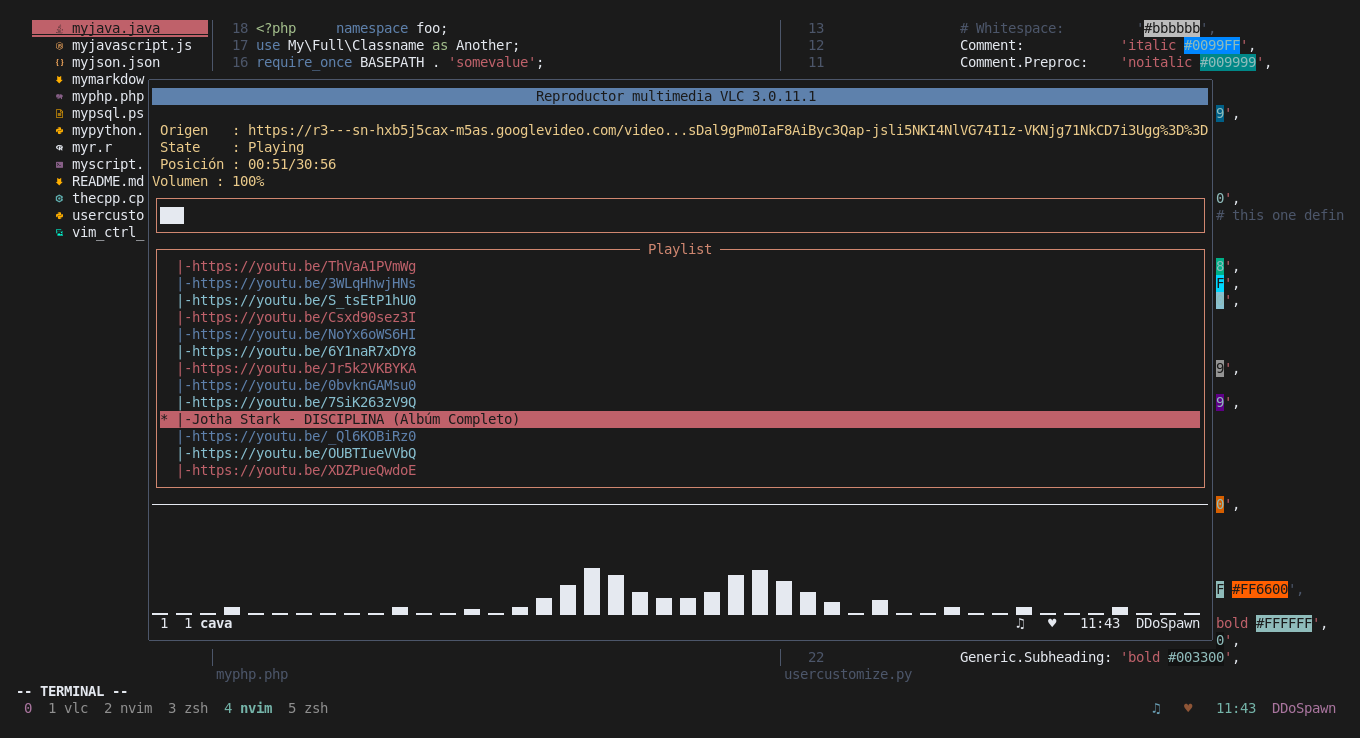Click the music note in popup status bar
Viewport: 1360px width, 738px height.
coord(1020,623)
